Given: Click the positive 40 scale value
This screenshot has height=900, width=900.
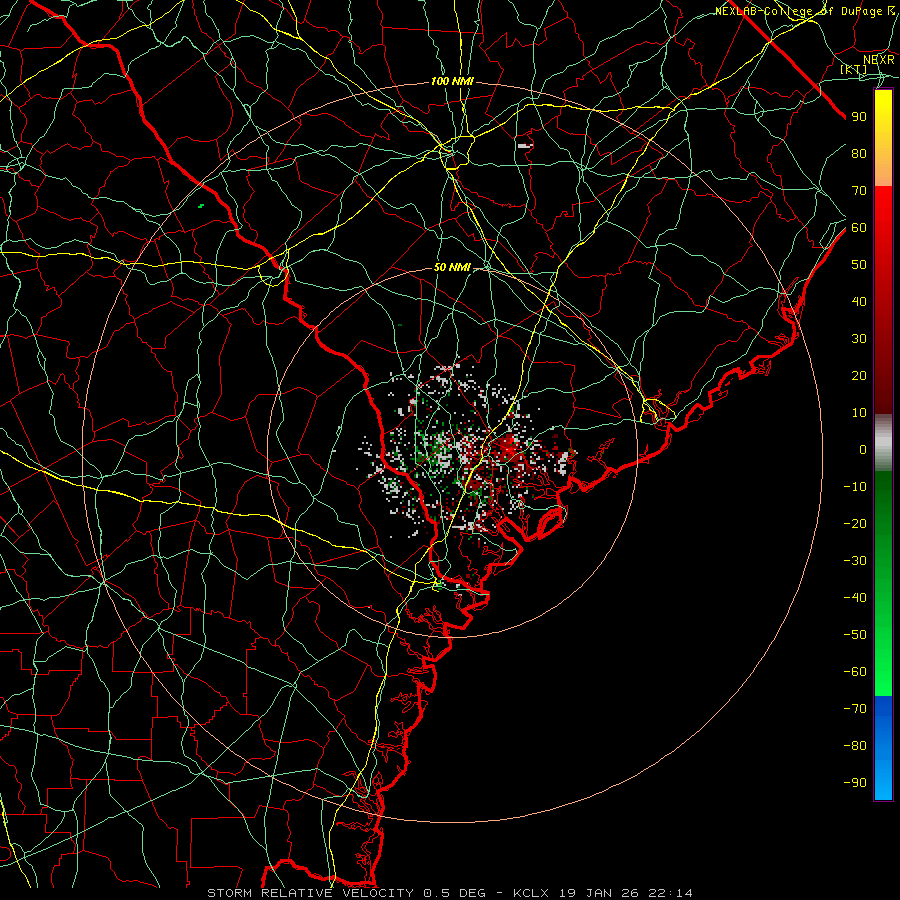Looking at the screenshot, I should (859, 301).
